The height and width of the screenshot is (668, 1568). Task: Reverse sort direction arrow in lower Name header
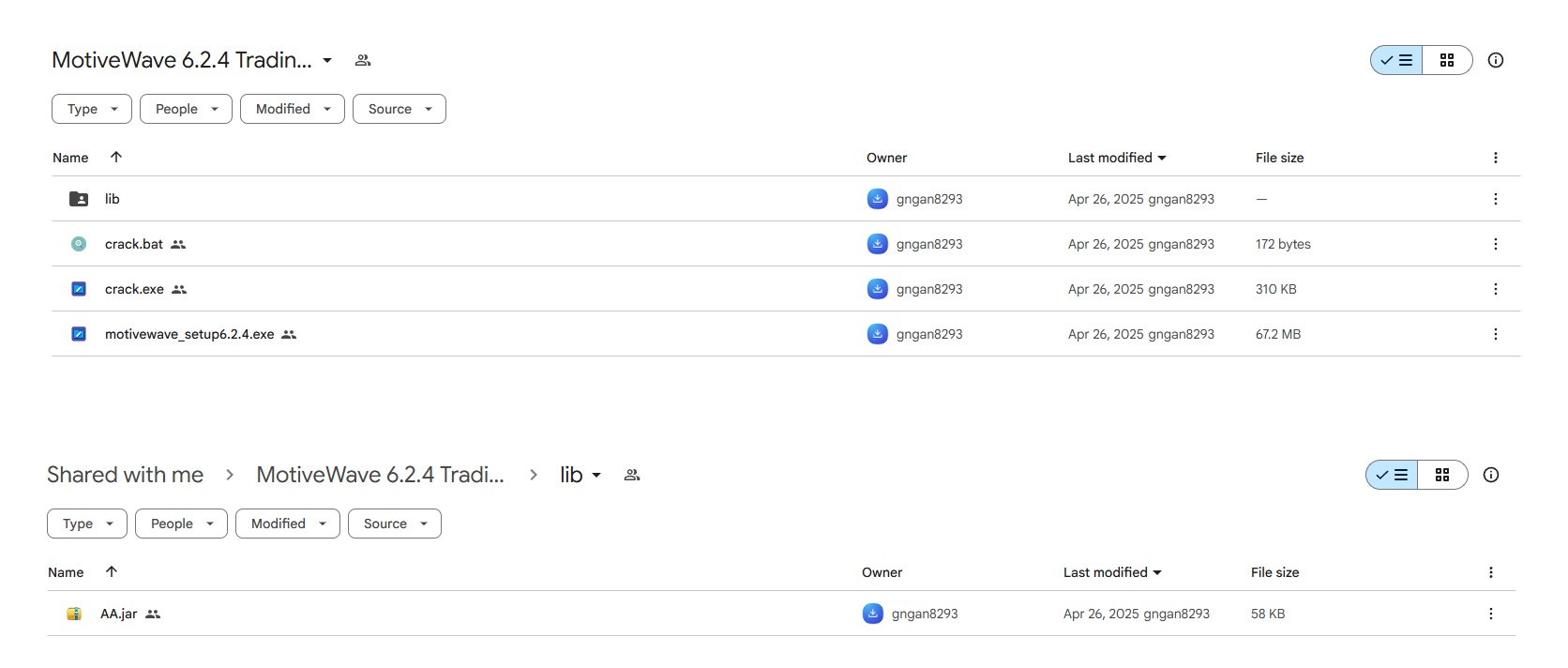[112, 571]
